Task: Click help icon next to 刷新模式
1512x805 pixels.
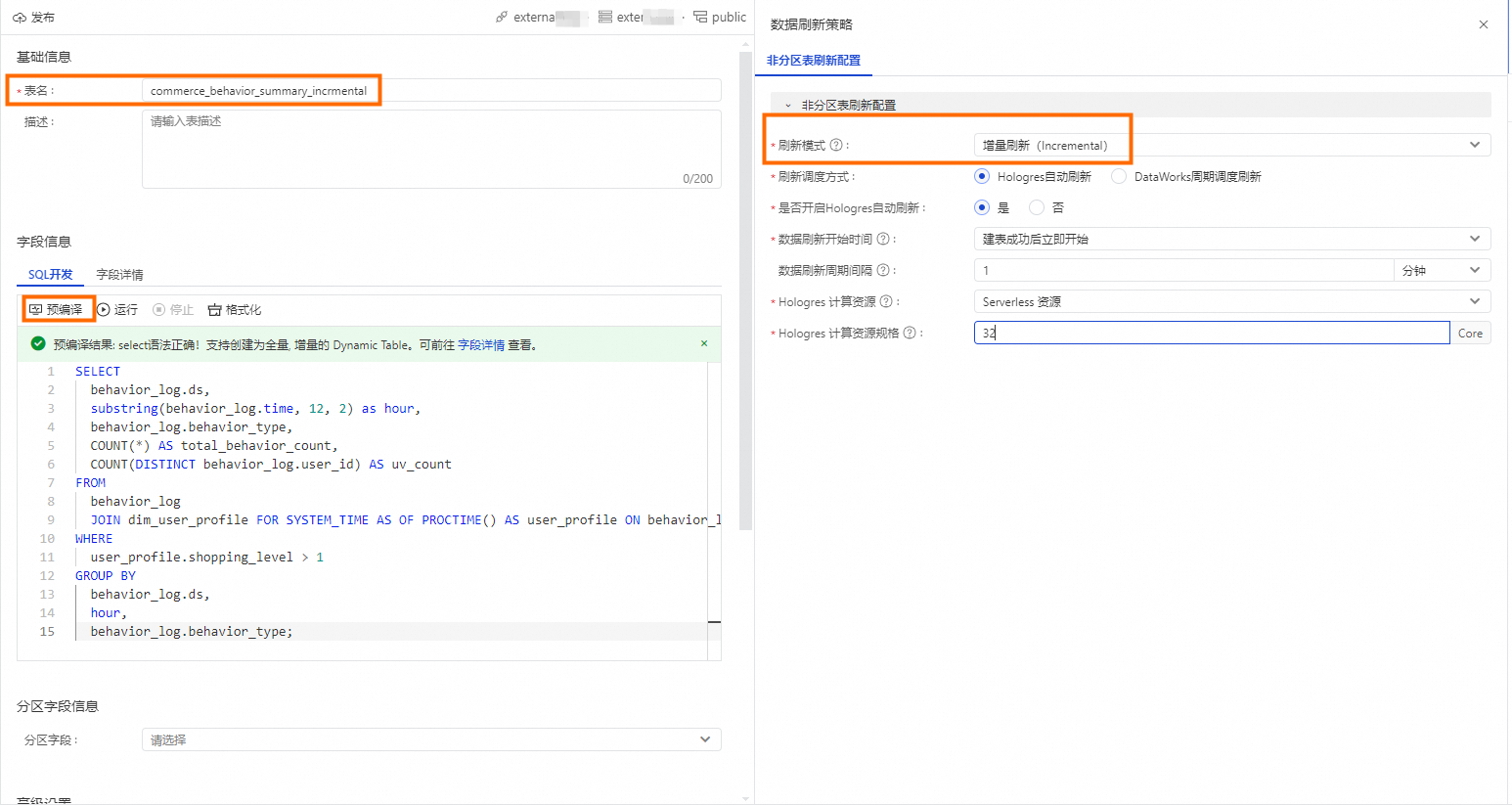Action: 836,145
